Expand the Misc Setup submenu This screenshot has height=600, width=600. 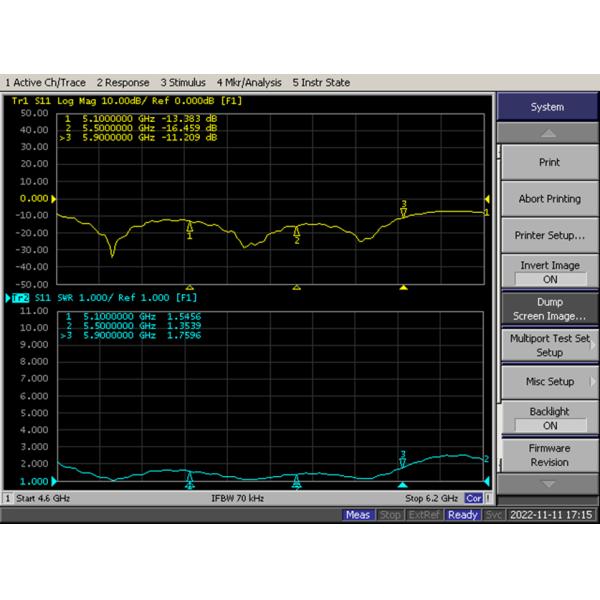pyautogui.click(x=549, y=382)
